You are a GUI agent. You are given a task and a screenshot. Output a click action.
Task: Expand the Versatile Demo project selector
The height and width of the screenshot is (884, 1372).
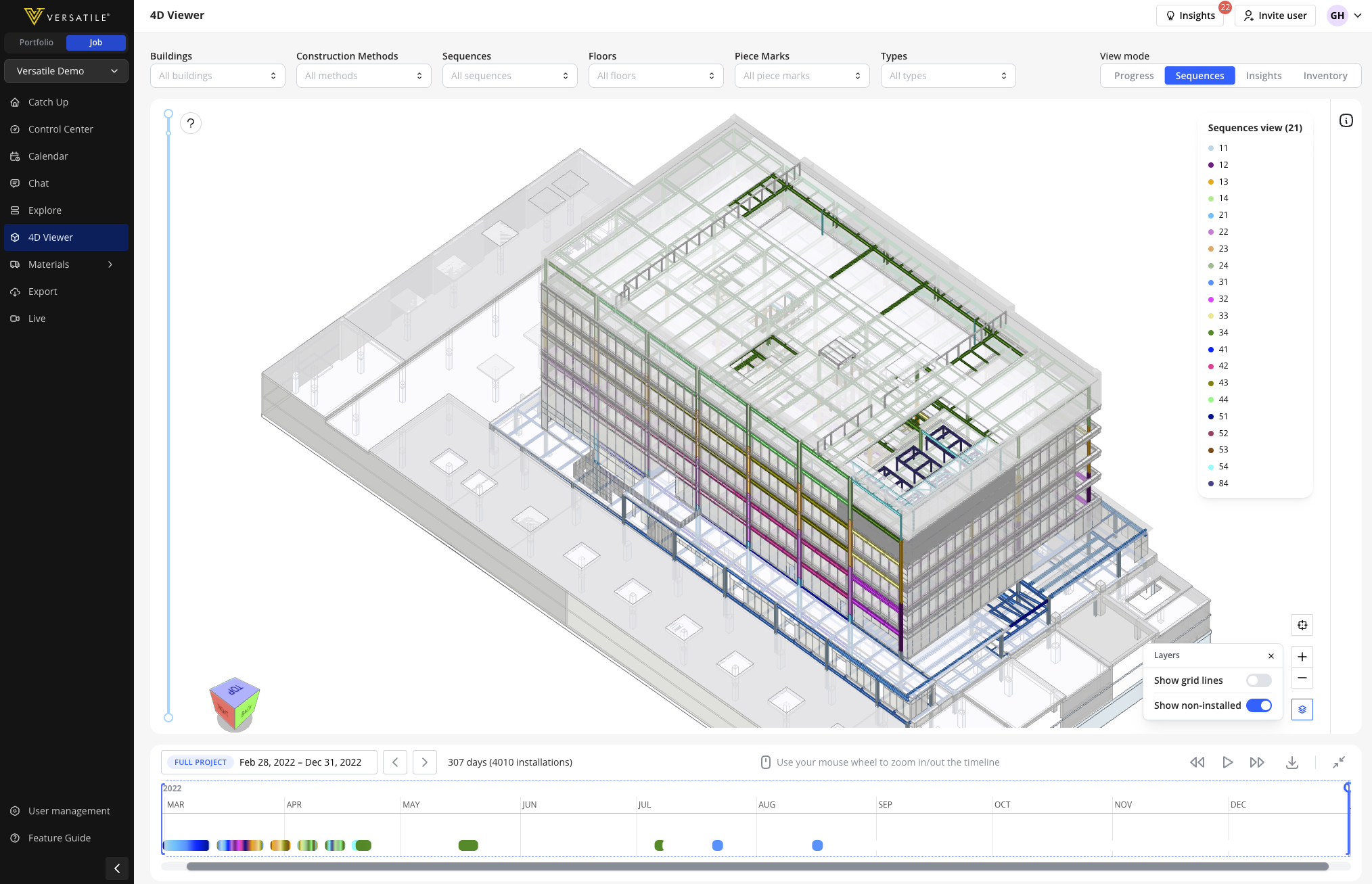coord(66,71)
